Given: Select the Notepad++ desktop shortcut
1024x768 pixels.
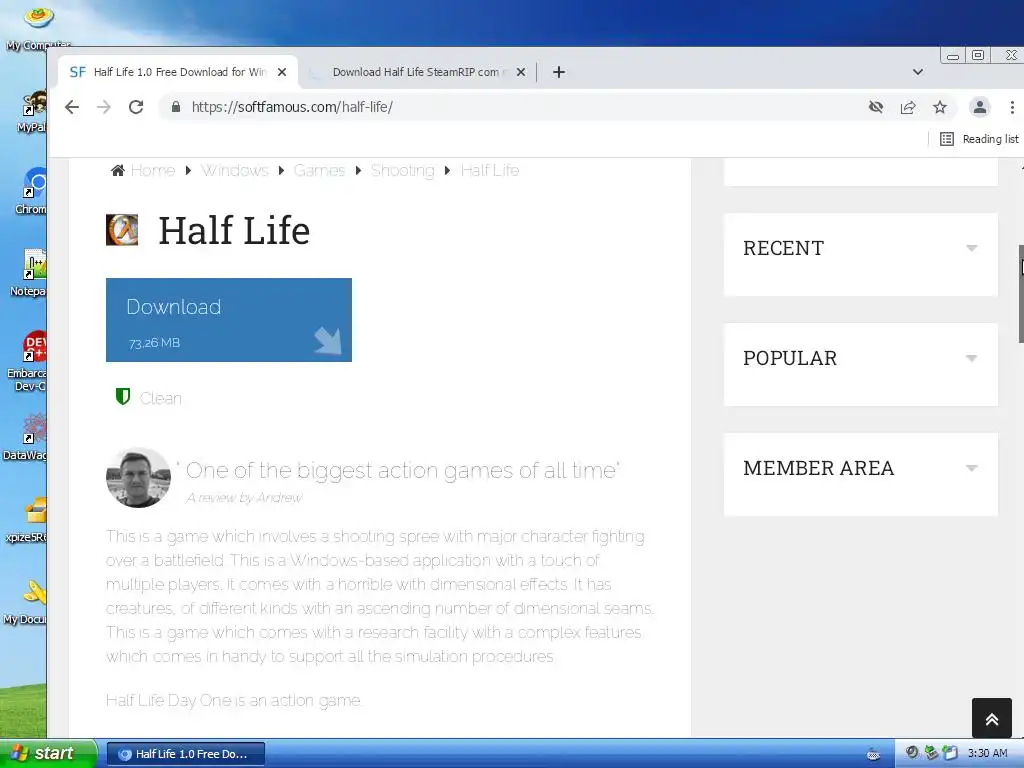Looking at the screenshot, I should click(x=29, y=274).
